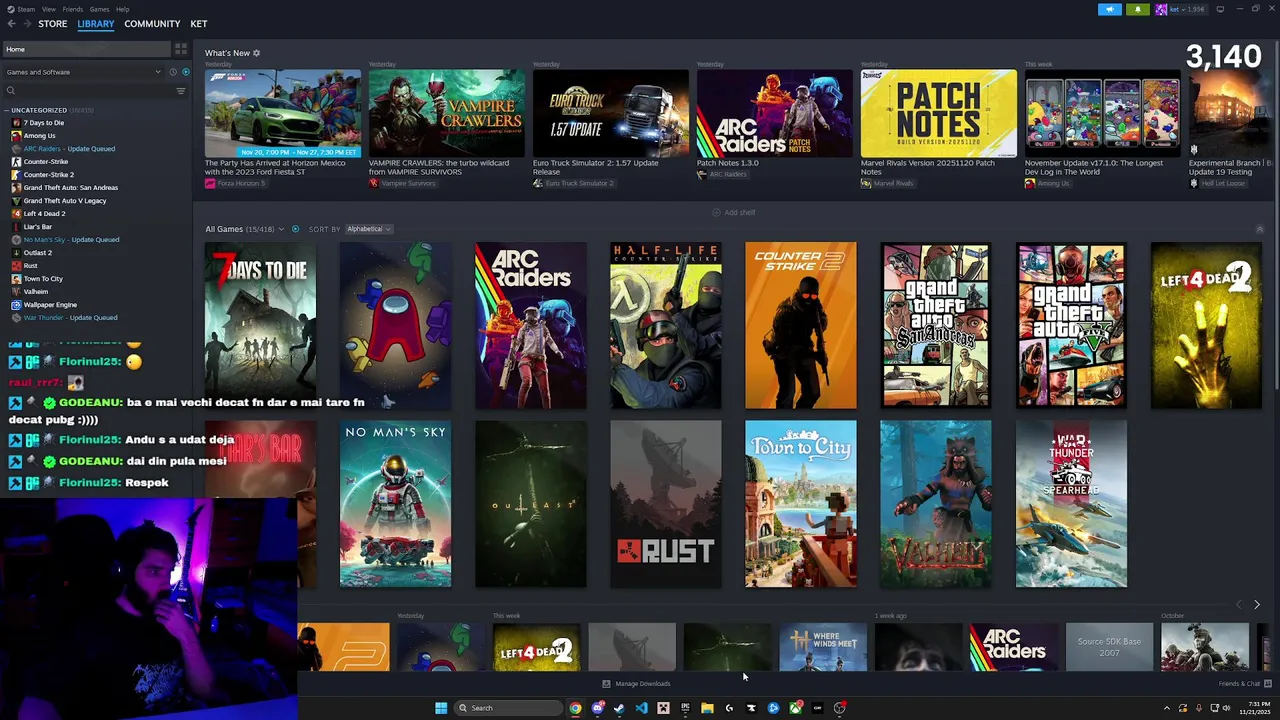The height and width of the screenshot is (720, 1280).
Task: Open Source SDK Base 2007 recent tile
Action: 1109,647
